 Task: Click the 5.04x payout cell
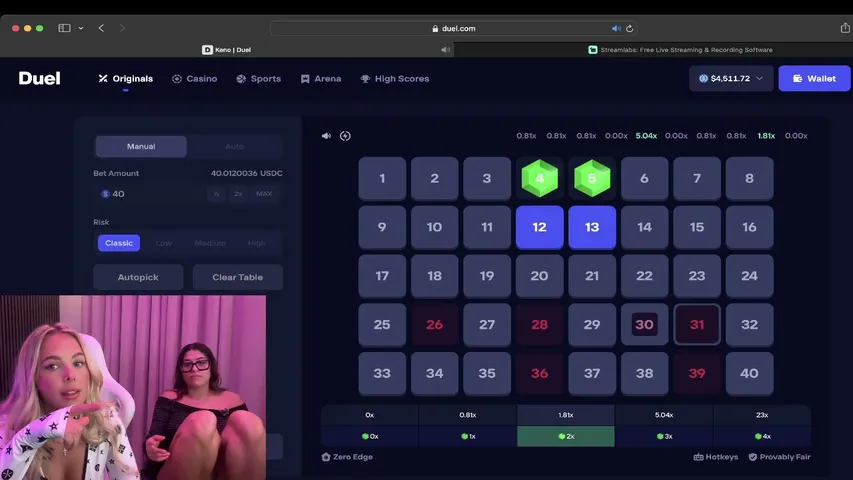pyautogui.click(x=664, y=415)
